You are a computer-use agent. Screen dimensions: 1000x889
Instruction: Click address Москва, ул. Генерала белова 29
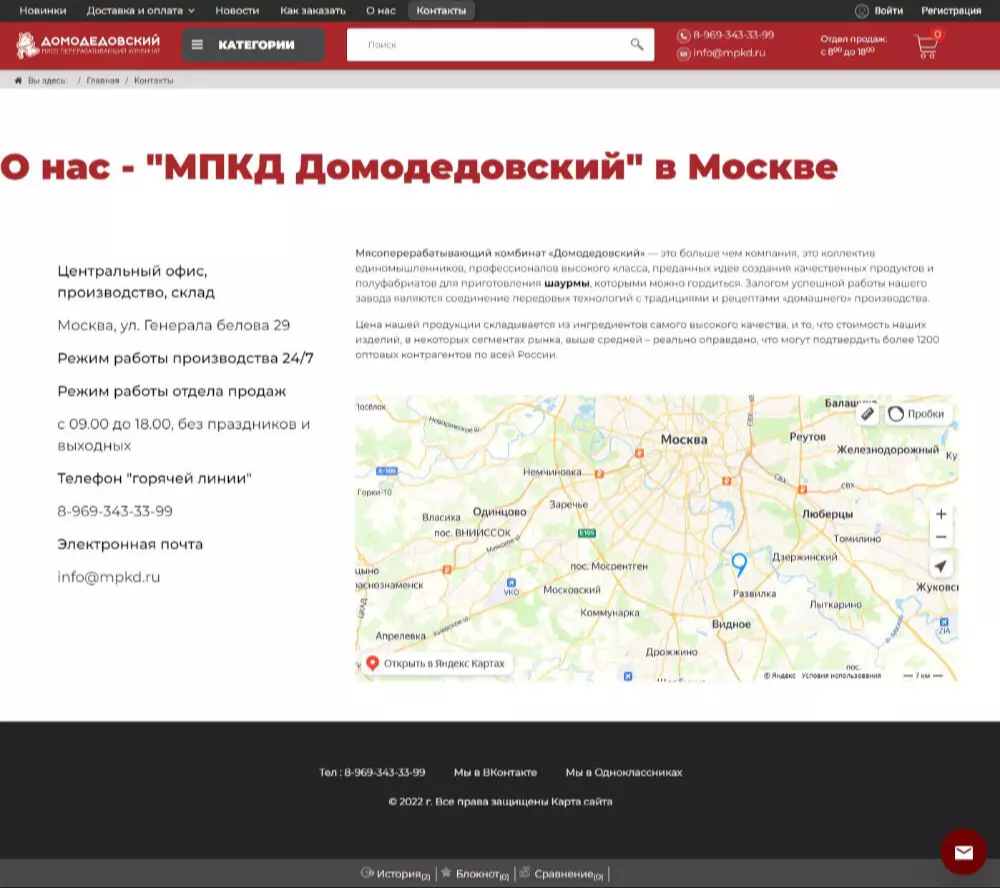click(173, 326)
